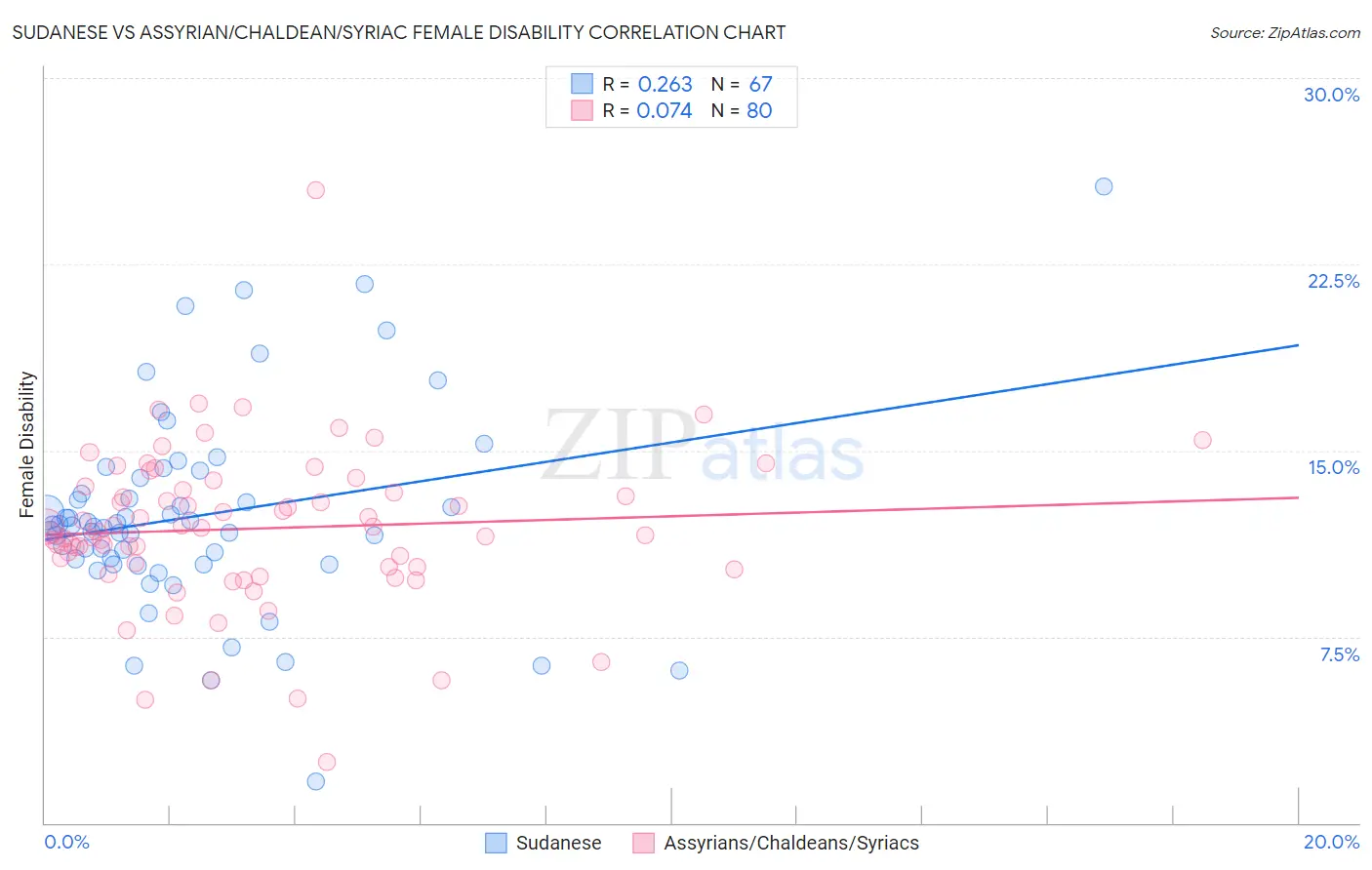Click the highest blue outlier point near 25%
Viewport: 1372px width, 870px height.
click(x=1104, y=186)
